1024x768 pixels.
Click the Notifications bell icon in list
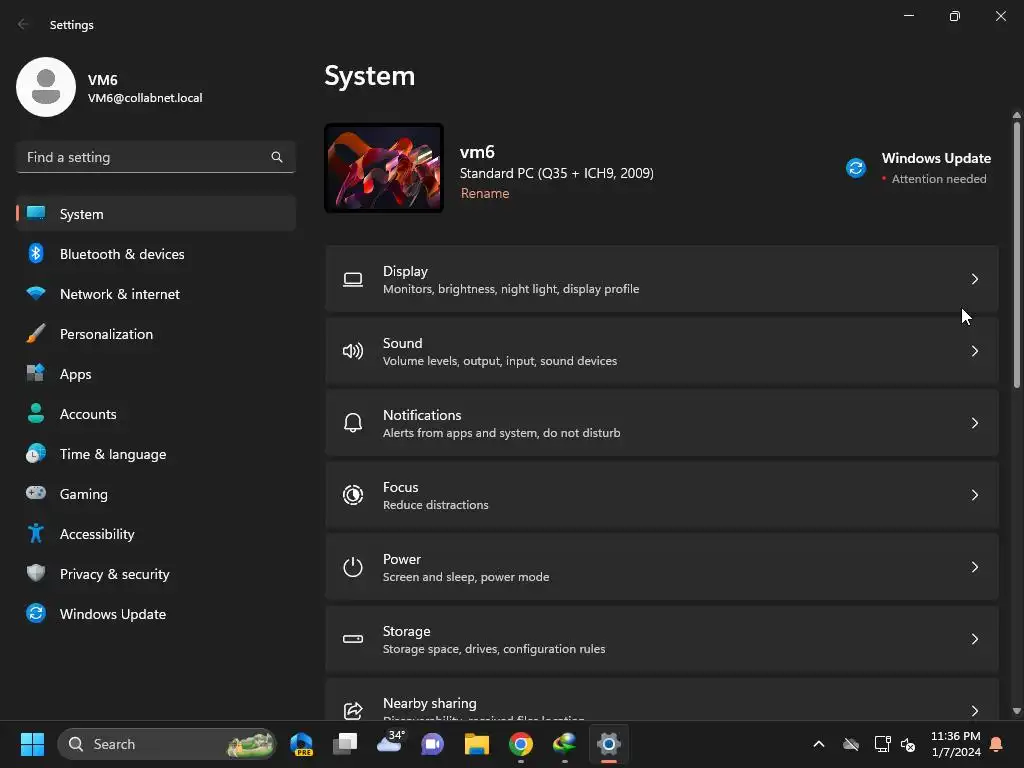(353, 423)
